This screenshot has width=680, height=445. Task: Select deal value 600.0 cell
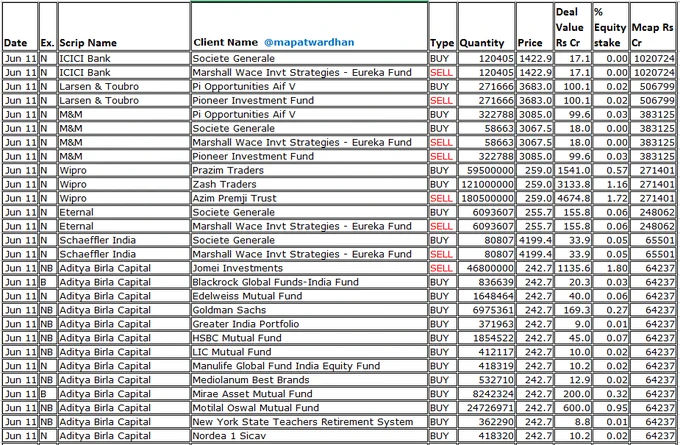(572, 408)
